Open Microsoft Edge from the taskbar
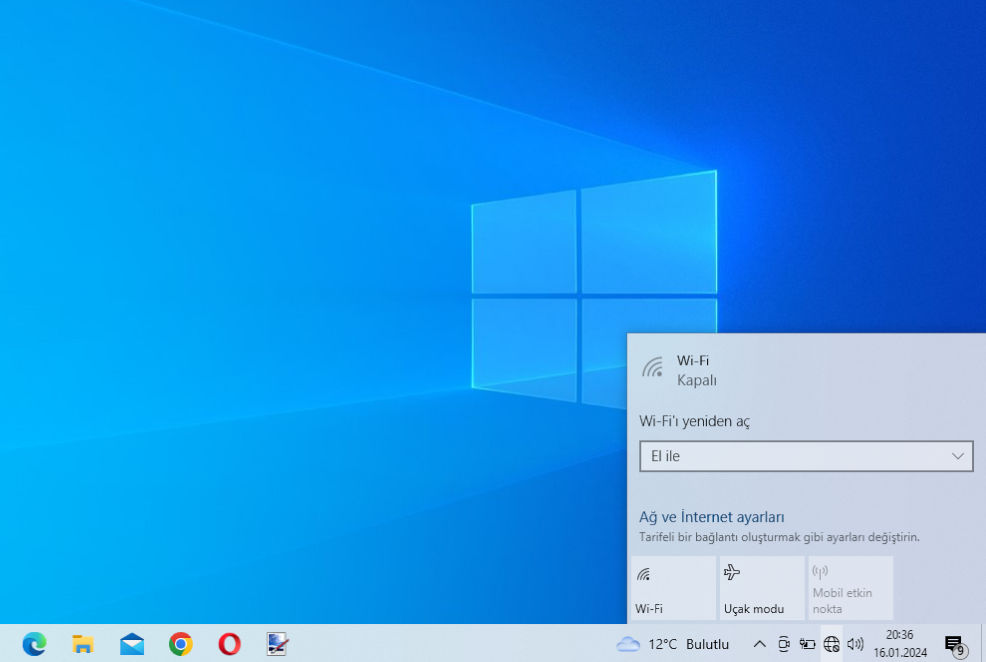The image size is (986, 662). 34,644
